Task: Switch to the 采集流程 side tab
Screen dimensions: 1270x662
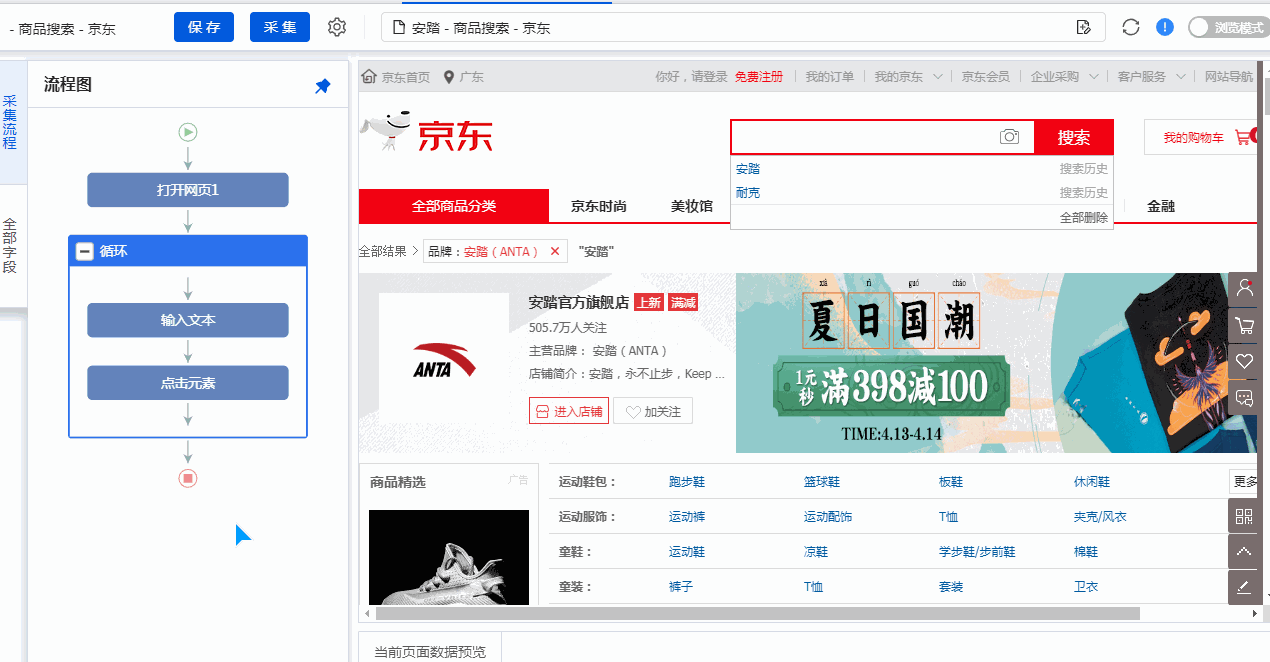Action: [x=10, y=122]
